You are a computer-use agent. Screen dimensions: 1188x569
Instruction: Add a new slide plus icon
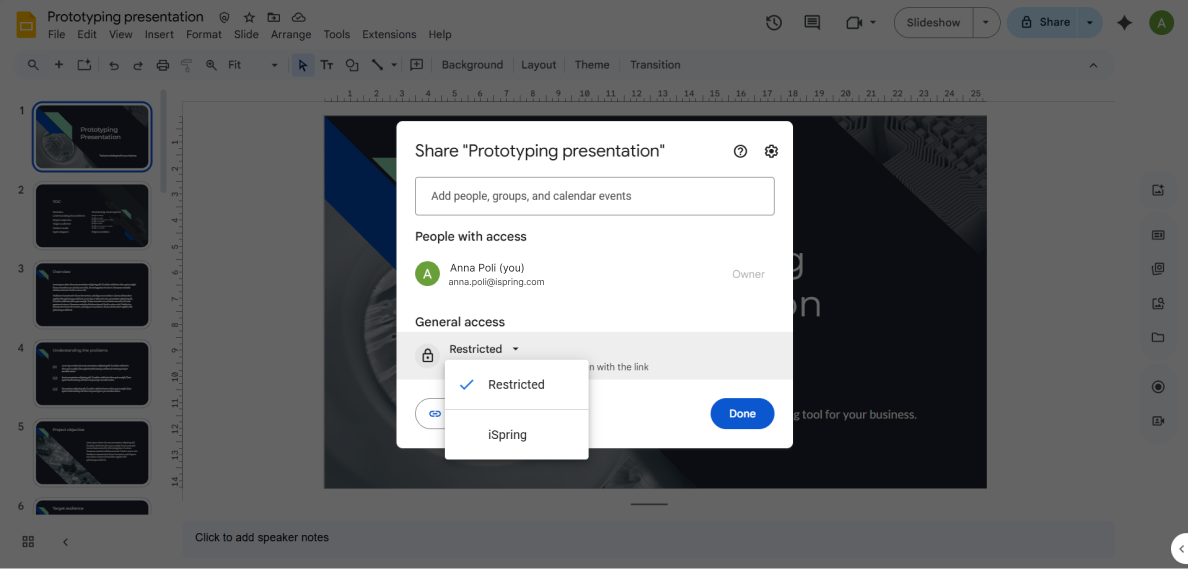click(x=58, y=65)
